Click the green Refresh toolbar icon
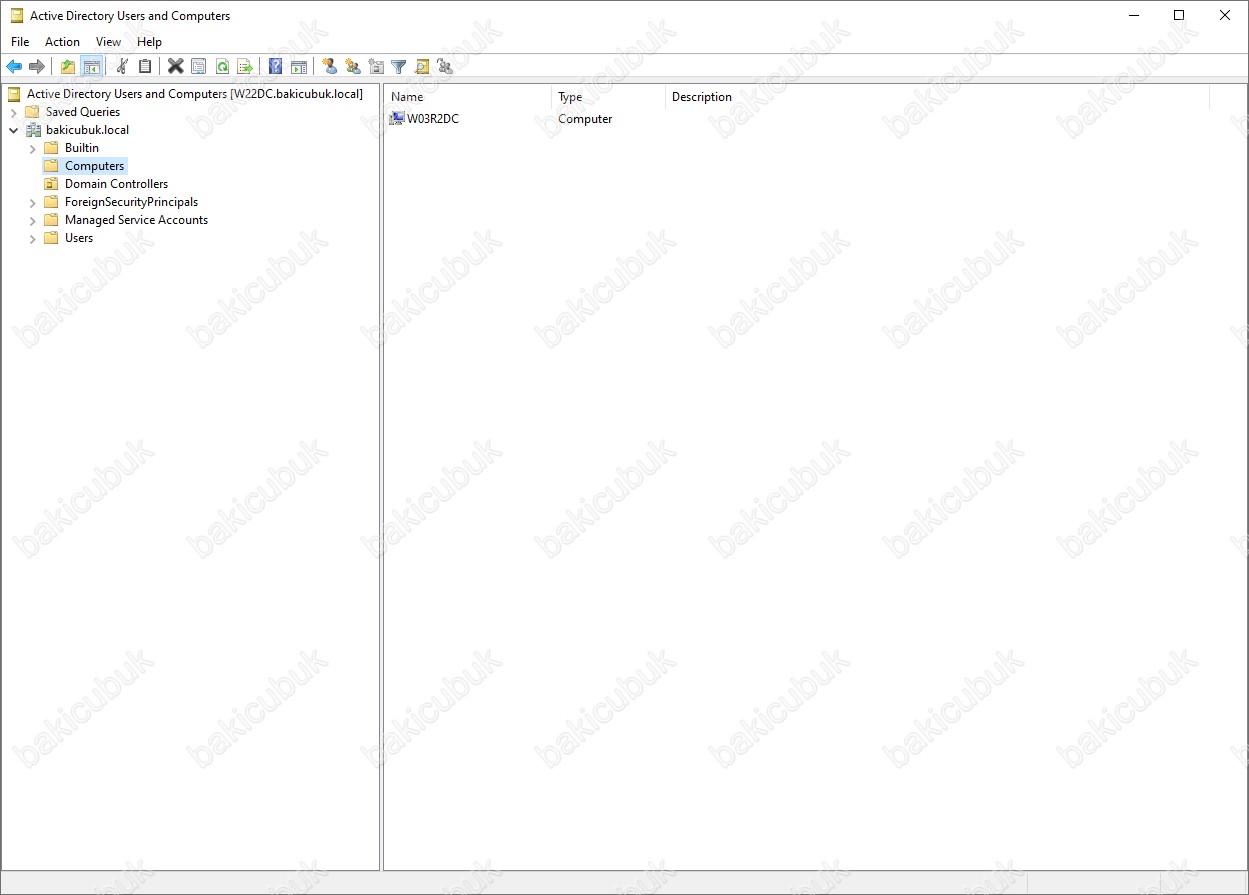The width and height of the screenshot is (1249, 895). point(222,66)
